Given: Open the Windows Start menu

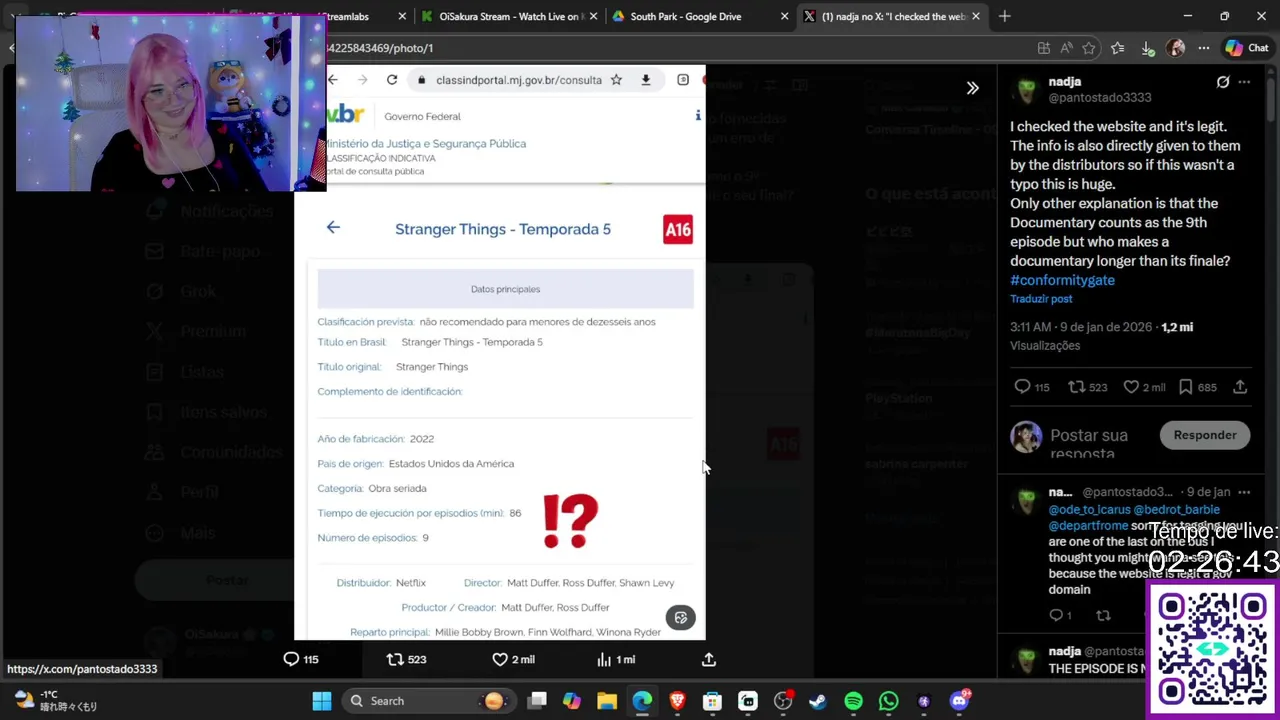Looking at the screenshot, I should coord(322,701).
